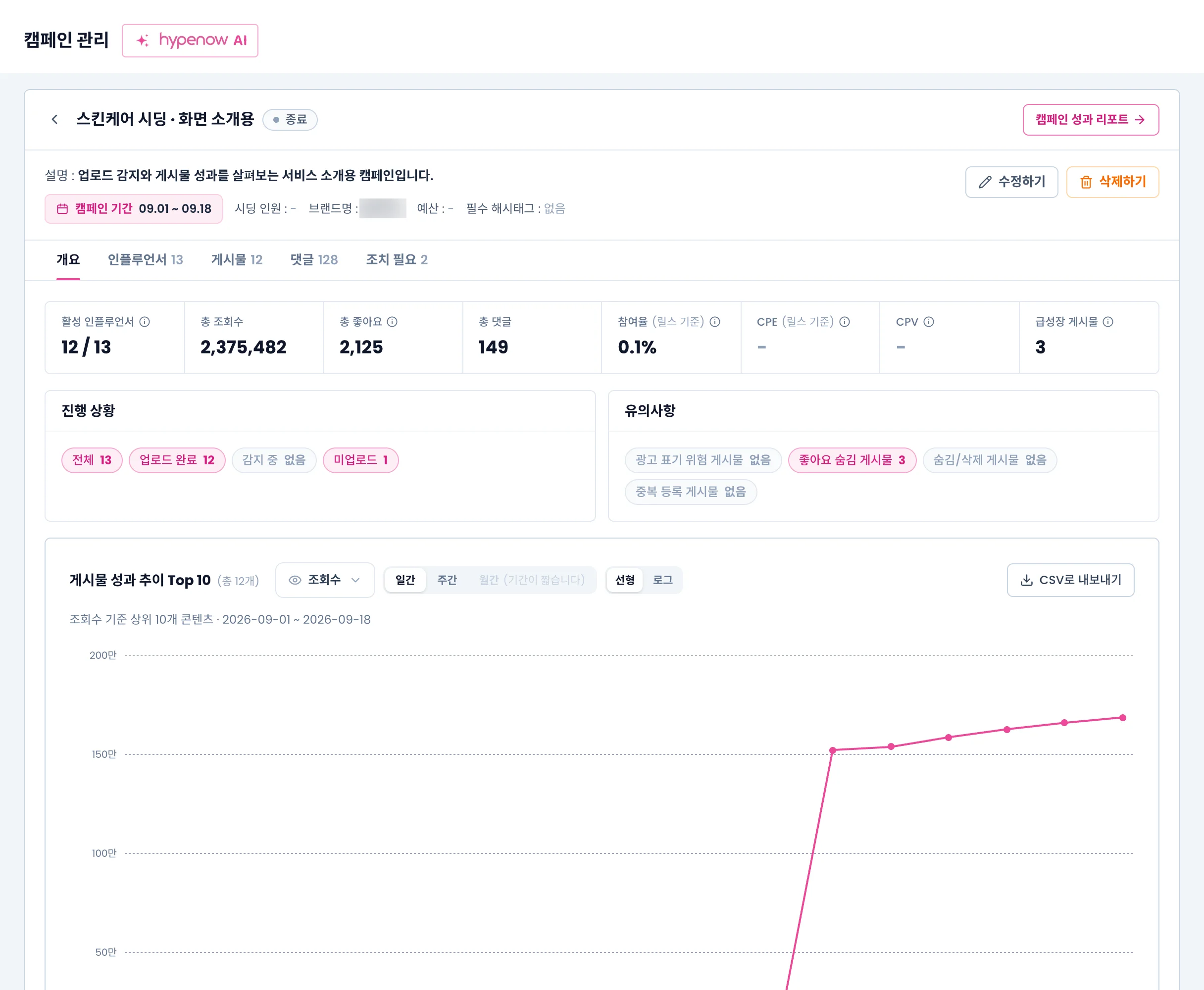Open hypenow AI sparkle button

pyautogui.click(x=190, y=41)
